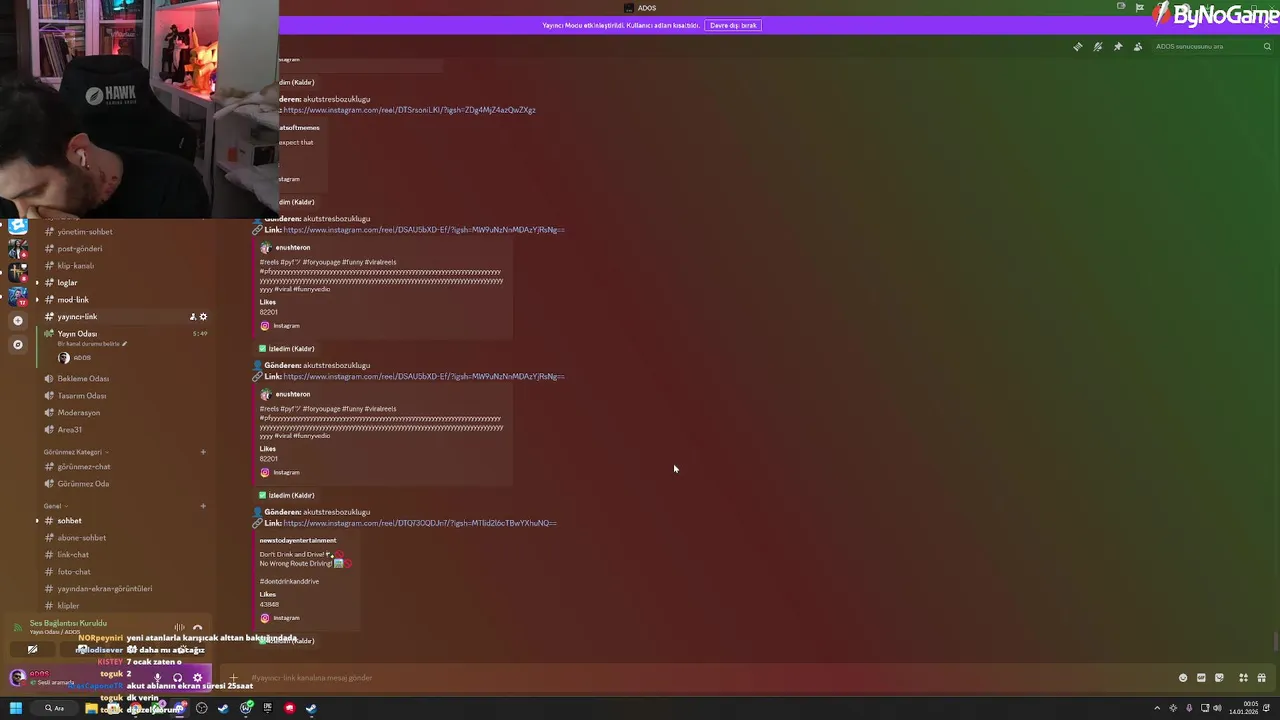Open the discover servers compass icon
The height and width of the screenshot is (720, 1280).
tap(17, 345)
